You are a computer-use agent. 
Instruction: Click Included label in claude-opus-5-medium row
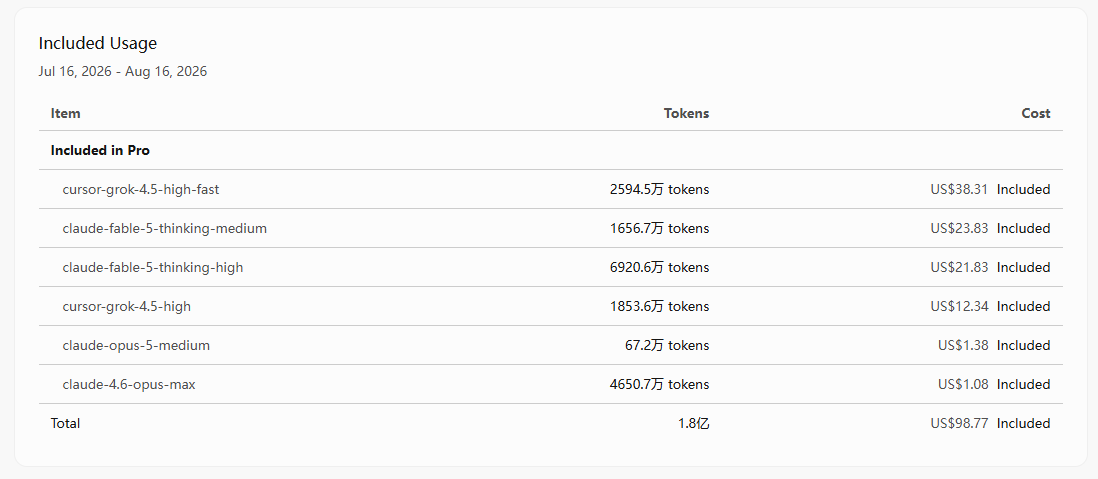(1024, 345)
